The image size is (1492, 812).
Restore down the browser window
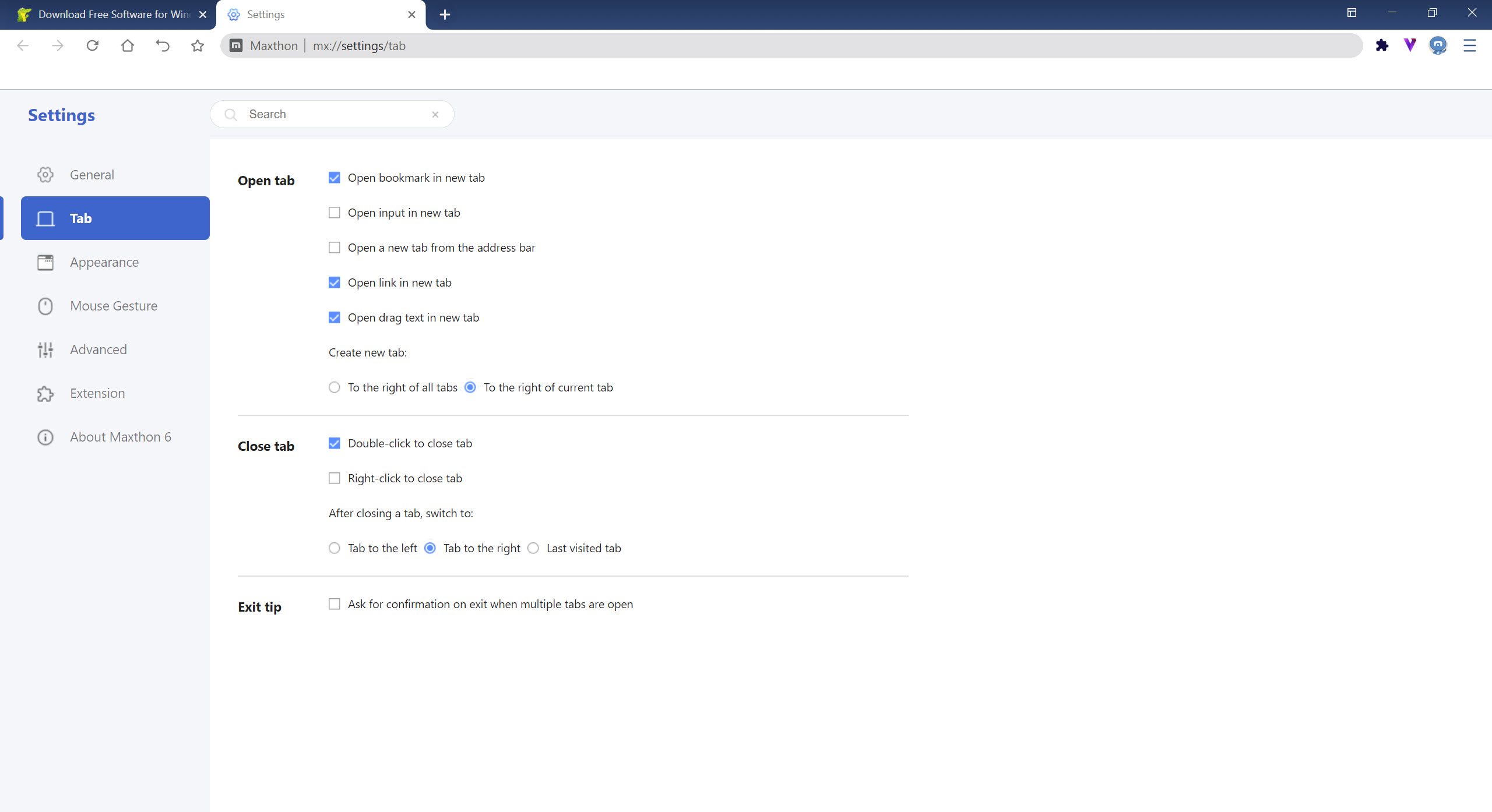[x=1432, y=13]
